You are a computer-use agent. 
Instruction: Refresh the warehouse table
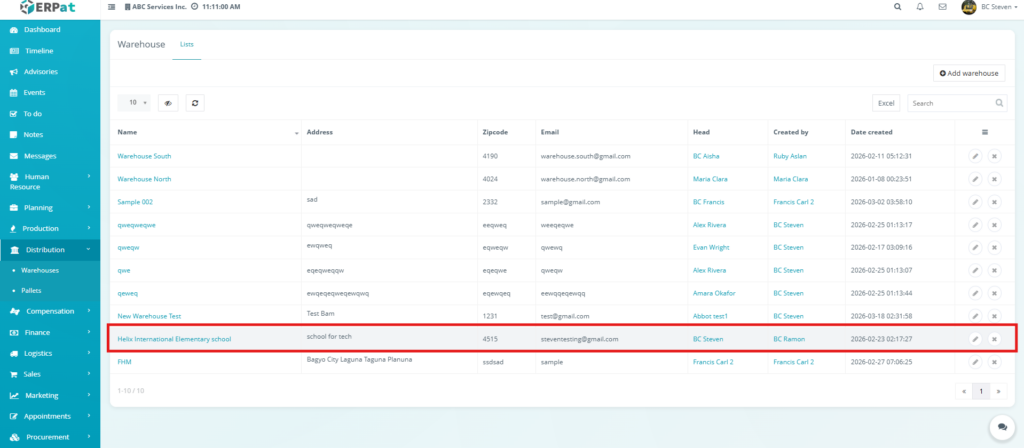tap(195, 103)
